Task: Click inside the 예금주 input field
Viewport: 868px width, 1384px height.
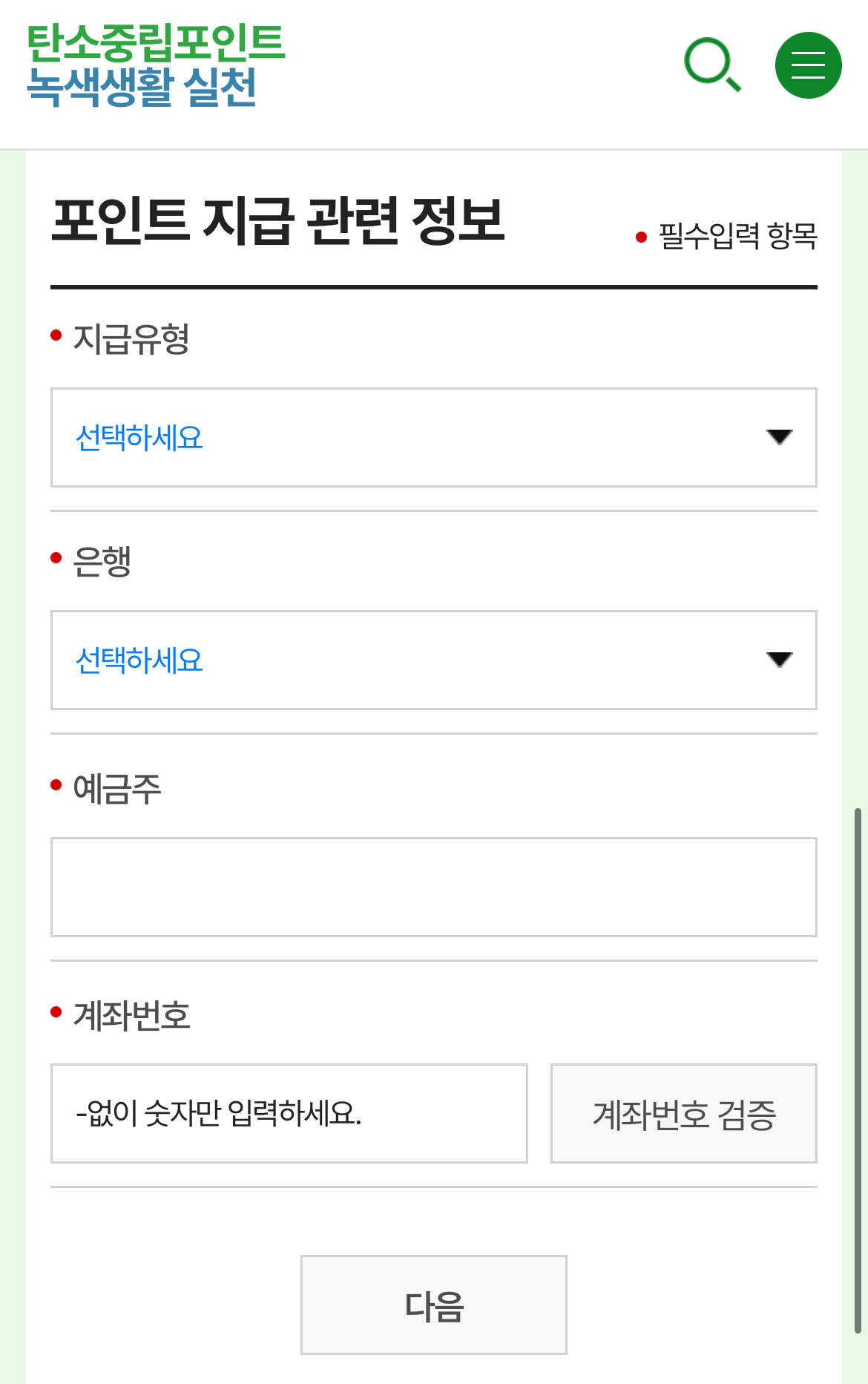Action: [x=433, y=888]
